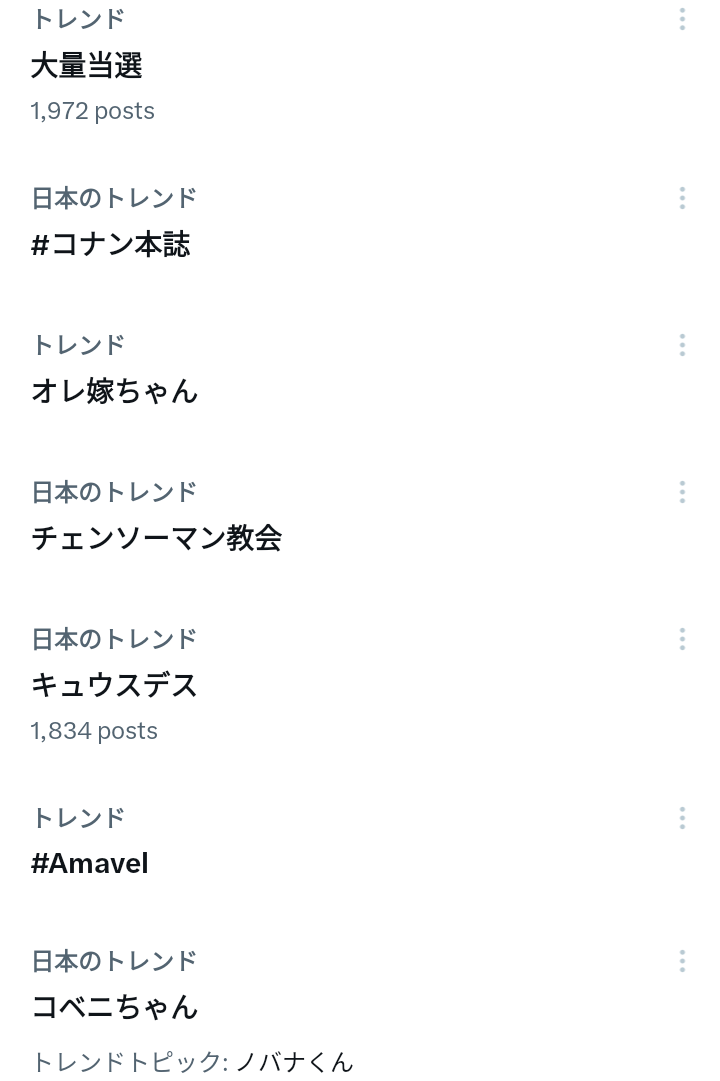The width and height of the screenshot is (720, 1081).
Task: Tap the トレンド label above #Amavel
Action: [78, 817]
